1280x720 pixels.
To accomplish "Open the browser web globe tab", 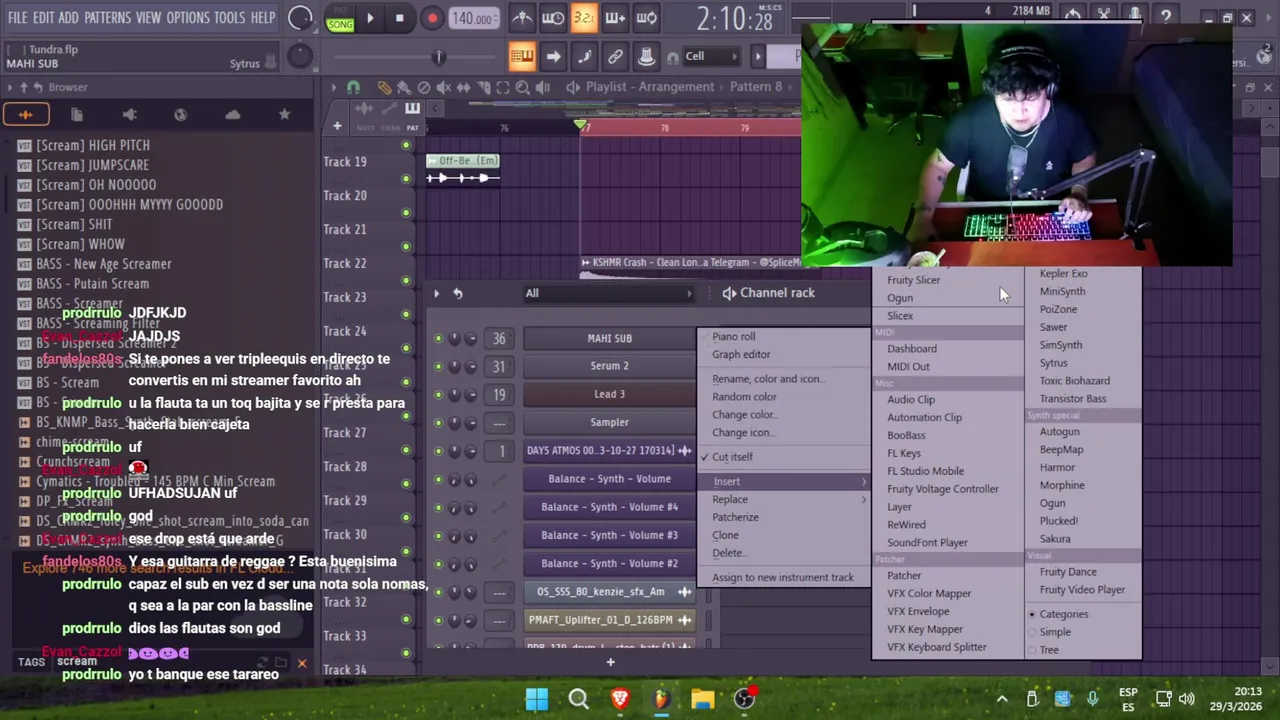I will (180, 115).
